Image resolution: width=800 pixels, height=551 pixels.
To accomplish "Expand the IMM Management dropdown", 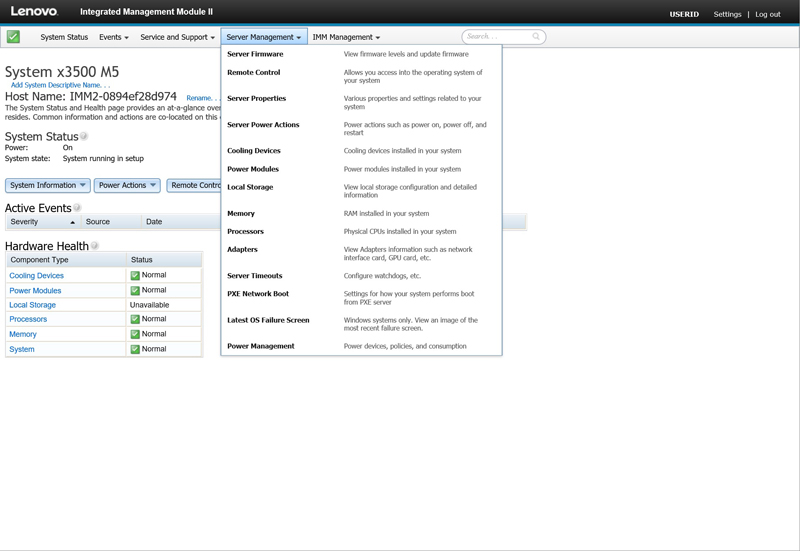I will click(346, 37).
